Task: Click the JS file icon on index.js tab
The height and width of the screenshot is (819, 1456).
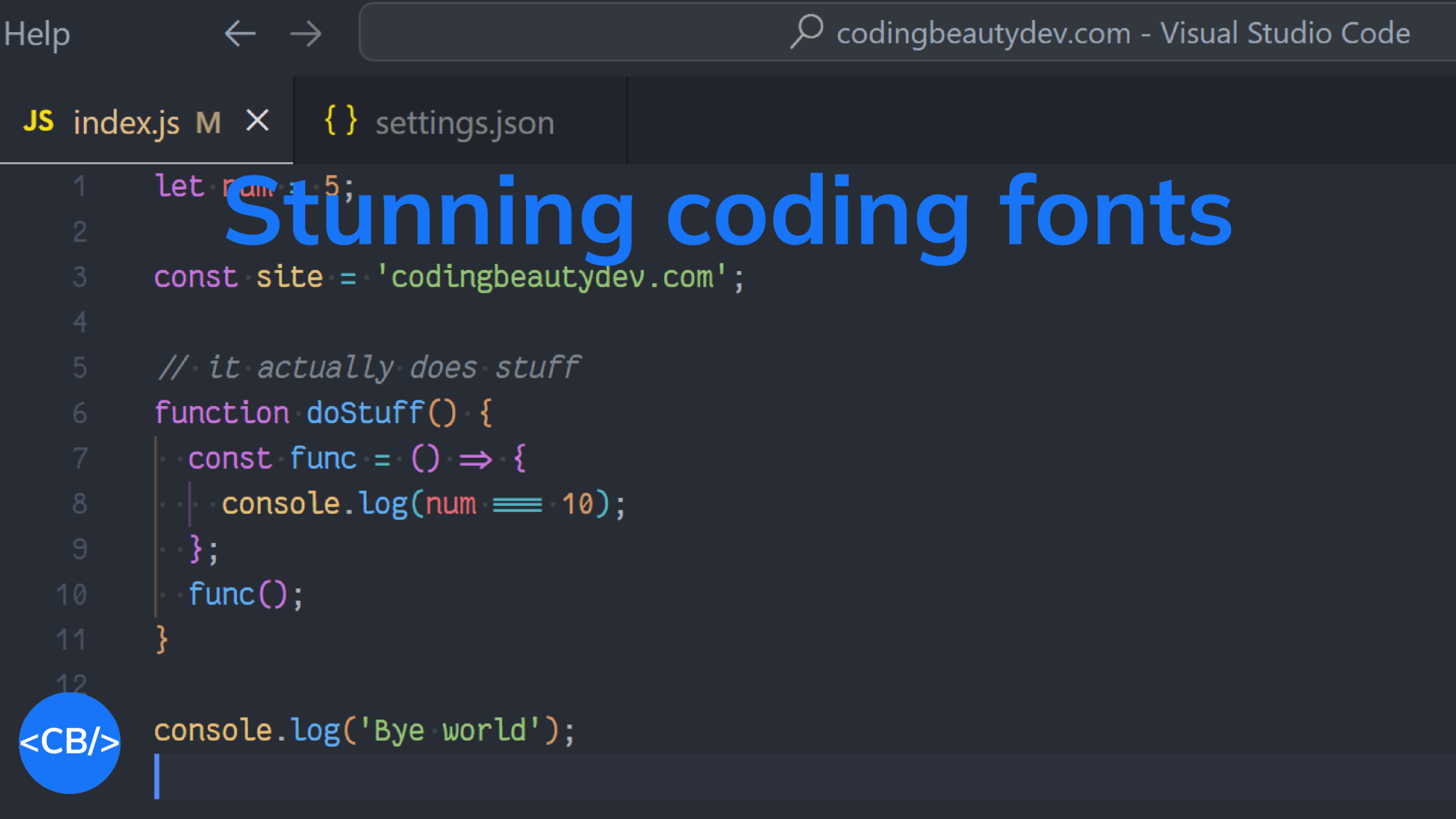Action: click(38, 122)
